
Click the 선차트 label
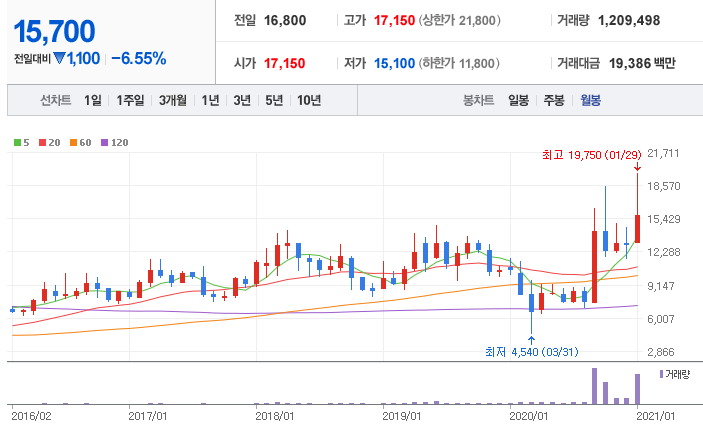tap(56, 100)
